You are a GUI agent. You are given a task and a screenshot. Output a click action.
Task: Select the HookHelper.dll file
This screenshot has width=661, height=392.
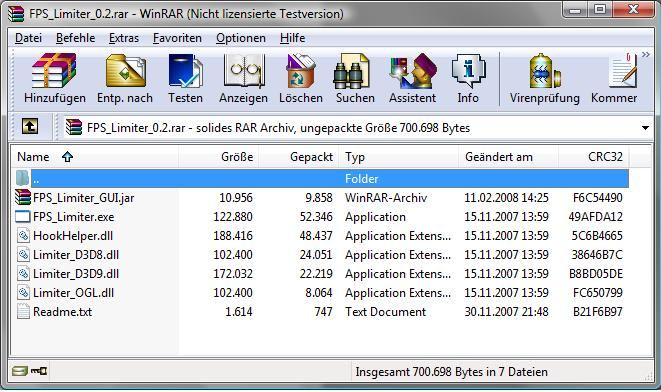click(x=73, y=236)
